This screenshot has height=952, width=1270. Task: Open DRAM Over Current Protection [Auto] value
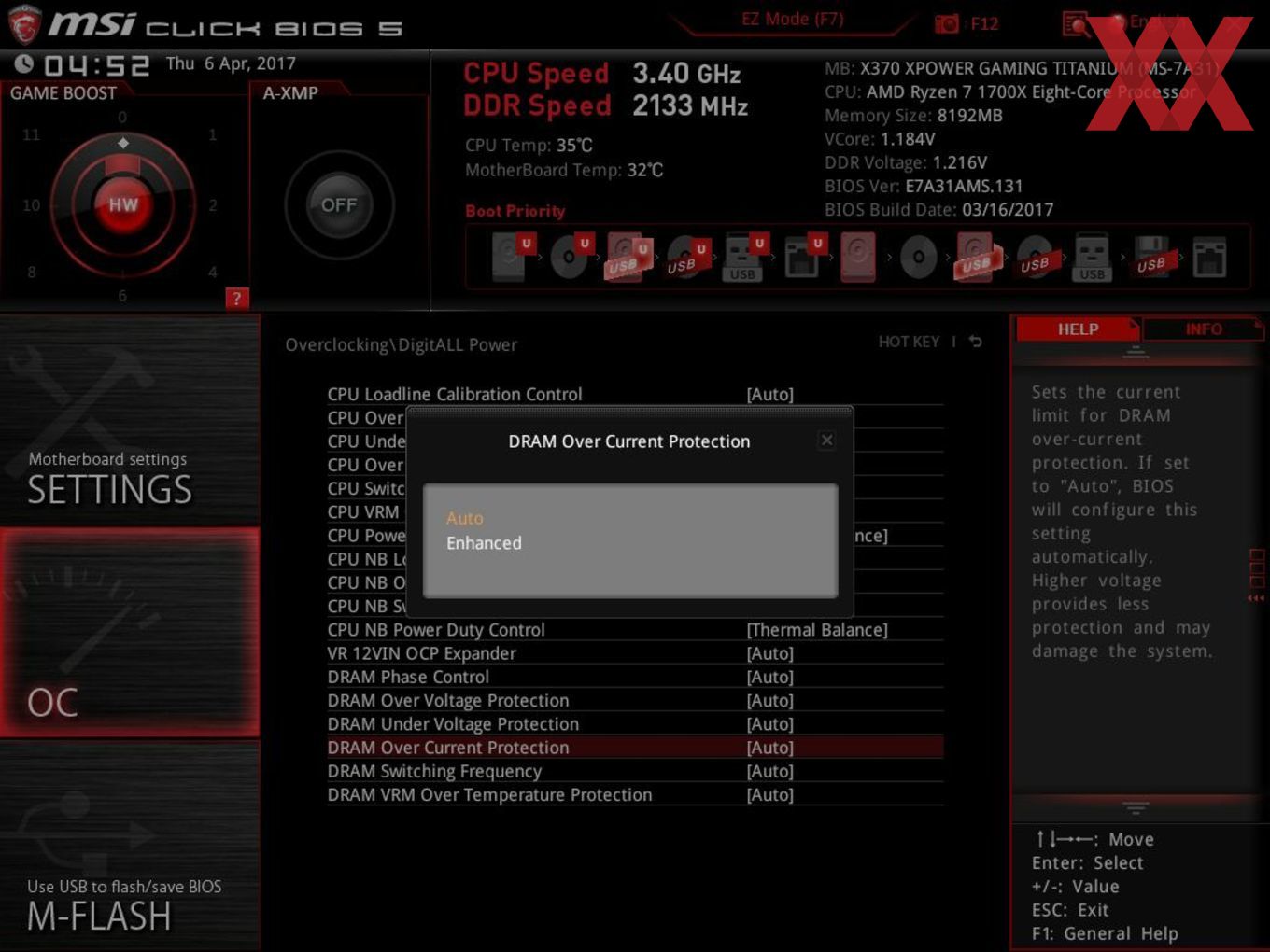(x=769, y=748)
